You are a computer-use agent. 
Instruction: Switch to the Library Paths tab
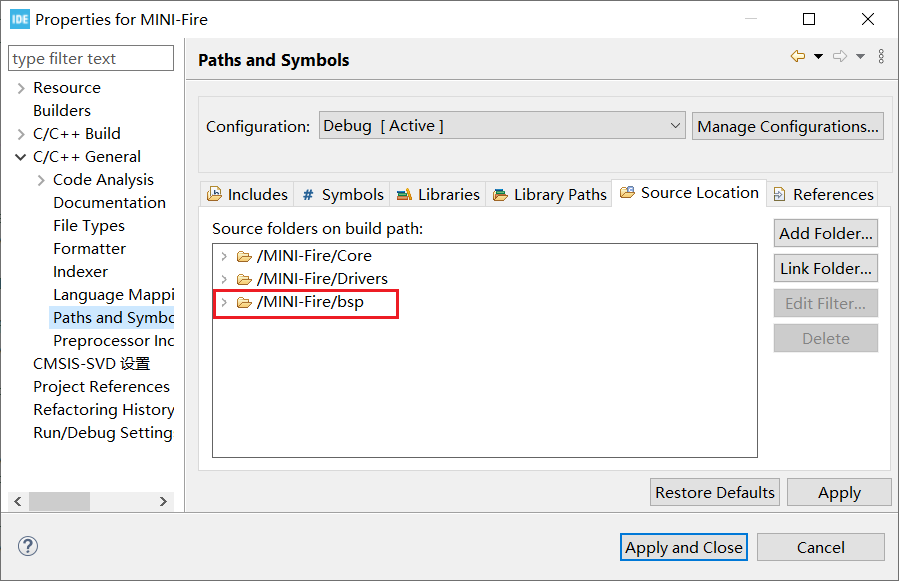pyautogui.click(x=549, y=194)
